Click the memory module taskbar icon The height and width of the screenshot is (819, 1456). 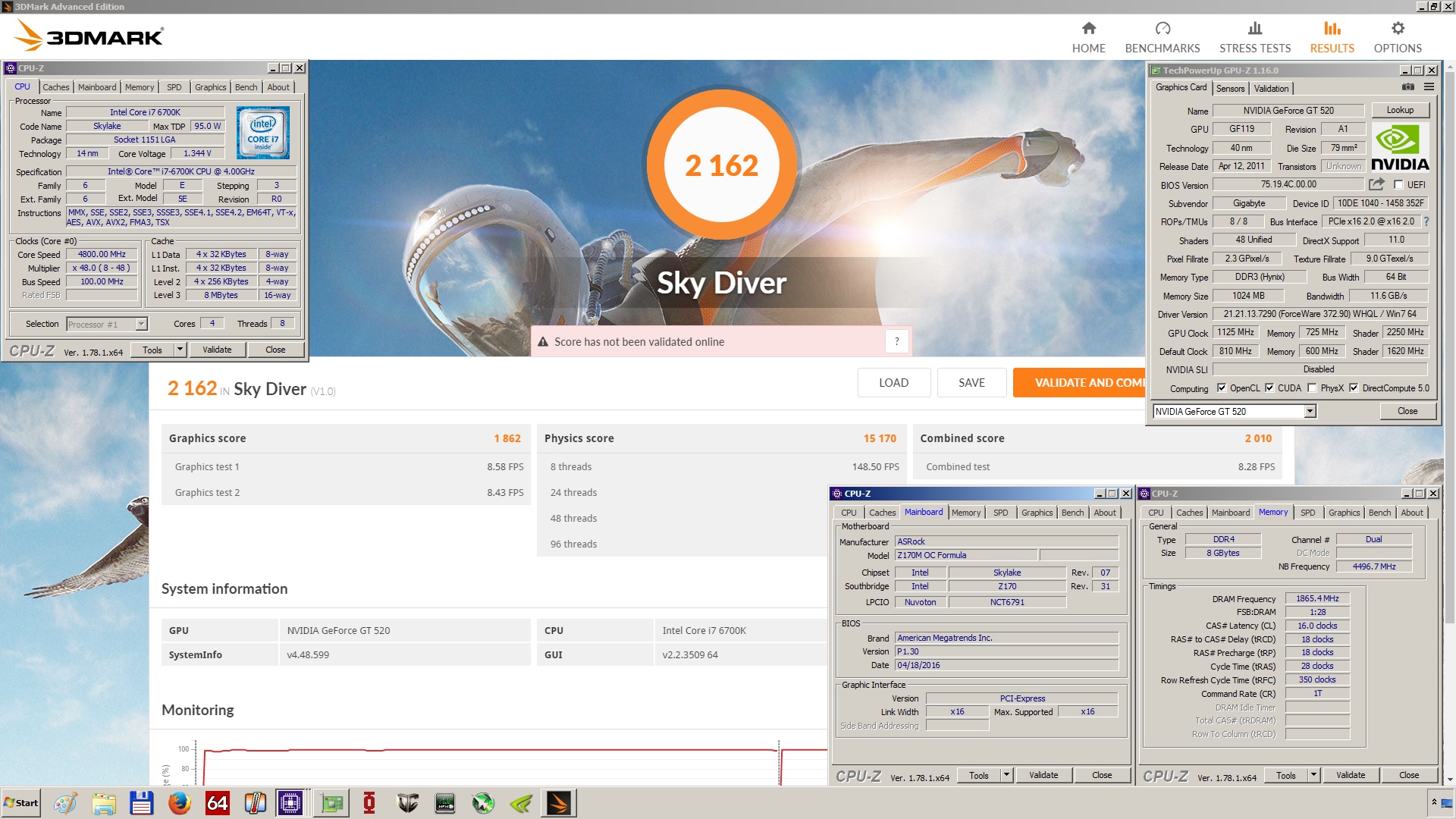[x=445, y=803]
